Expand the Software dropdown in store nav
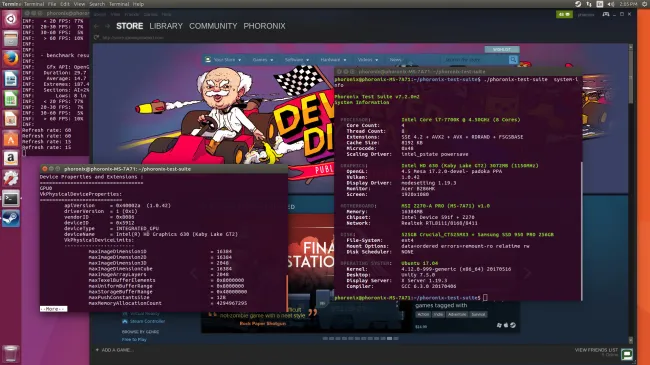The width and height of the screenshot is (650, 365). (297, 60)
